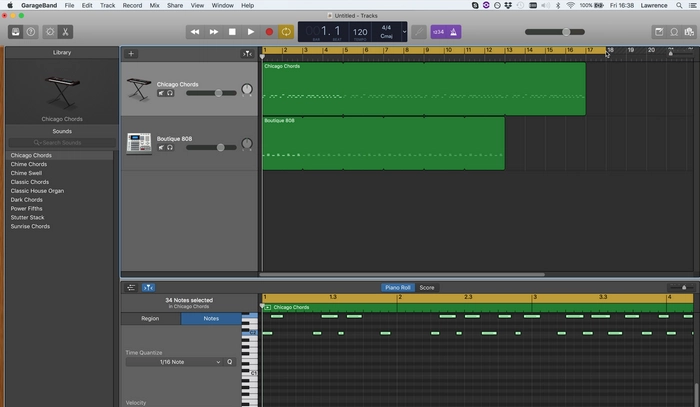Screen dimensions: 700x407
Task: Start recording with the Record button
Action: click(x=269, y=32)
